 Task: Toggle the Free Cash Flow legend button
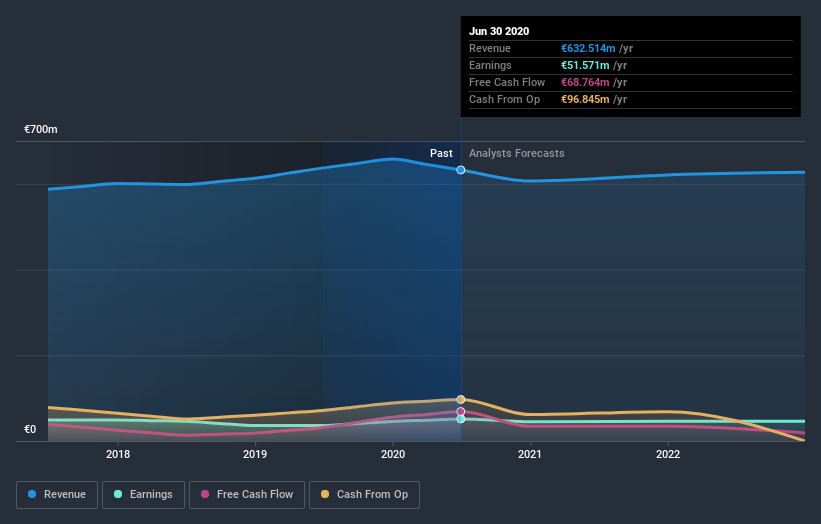(x=247, y=495)
